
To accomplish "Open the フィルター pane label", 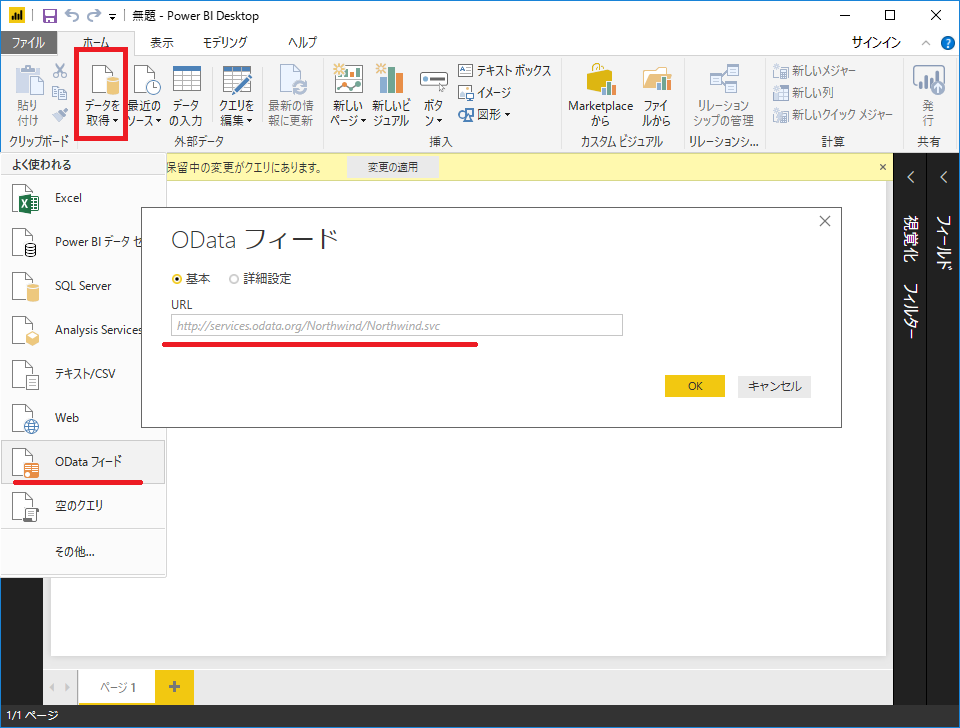I will [x=911, y=311].
